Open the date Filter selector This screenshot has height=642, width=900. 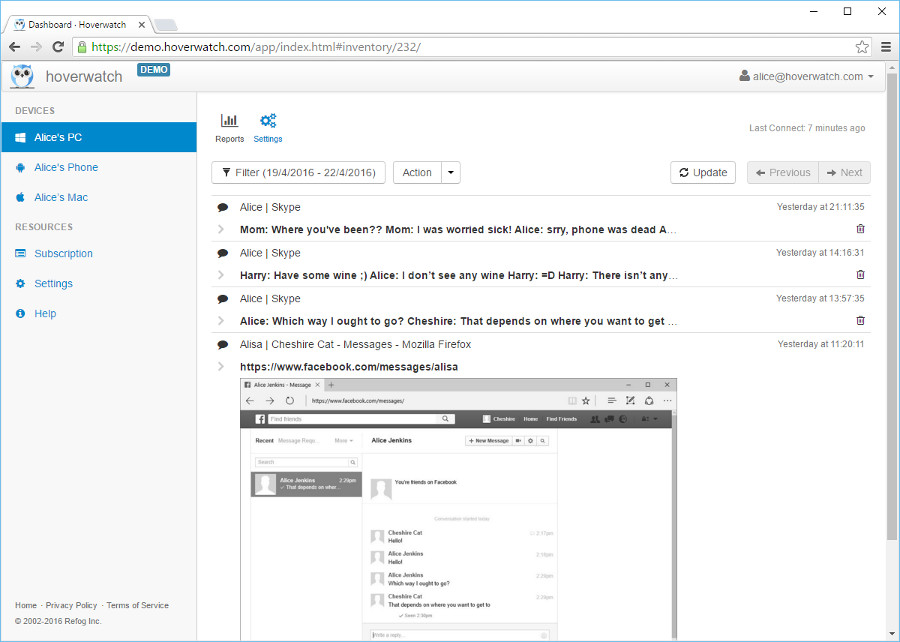[298, 173]
